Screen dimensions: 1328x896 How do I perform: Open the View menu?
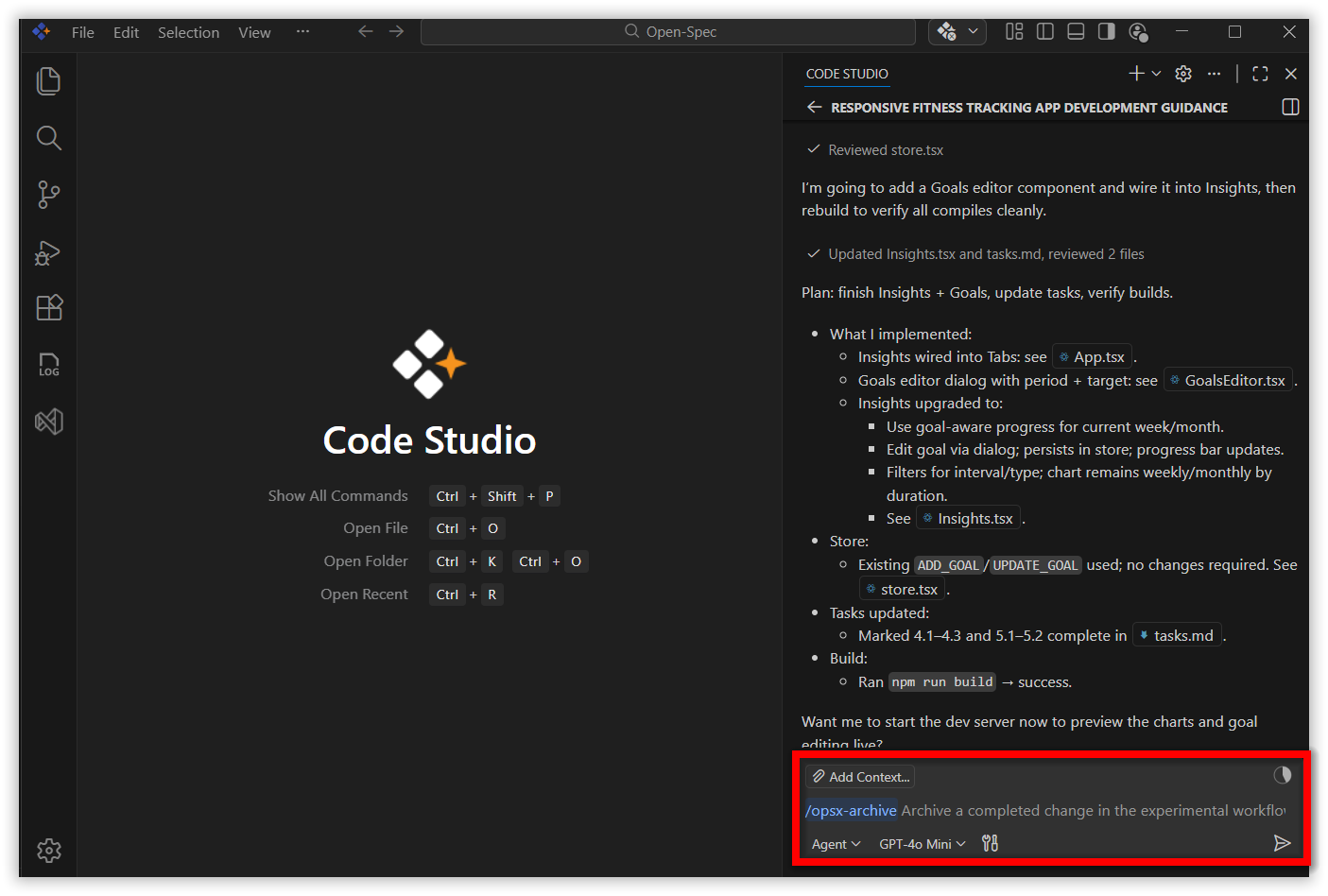254,32
